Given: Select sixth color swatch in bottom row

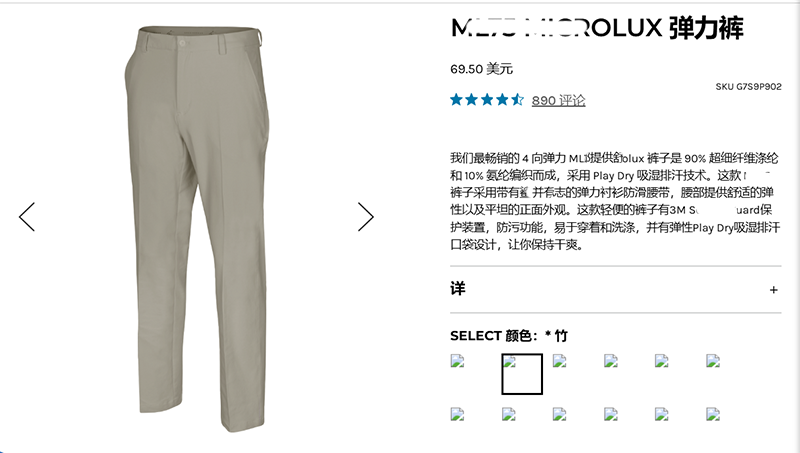Looking at the screenshot, I should [713, 414].
